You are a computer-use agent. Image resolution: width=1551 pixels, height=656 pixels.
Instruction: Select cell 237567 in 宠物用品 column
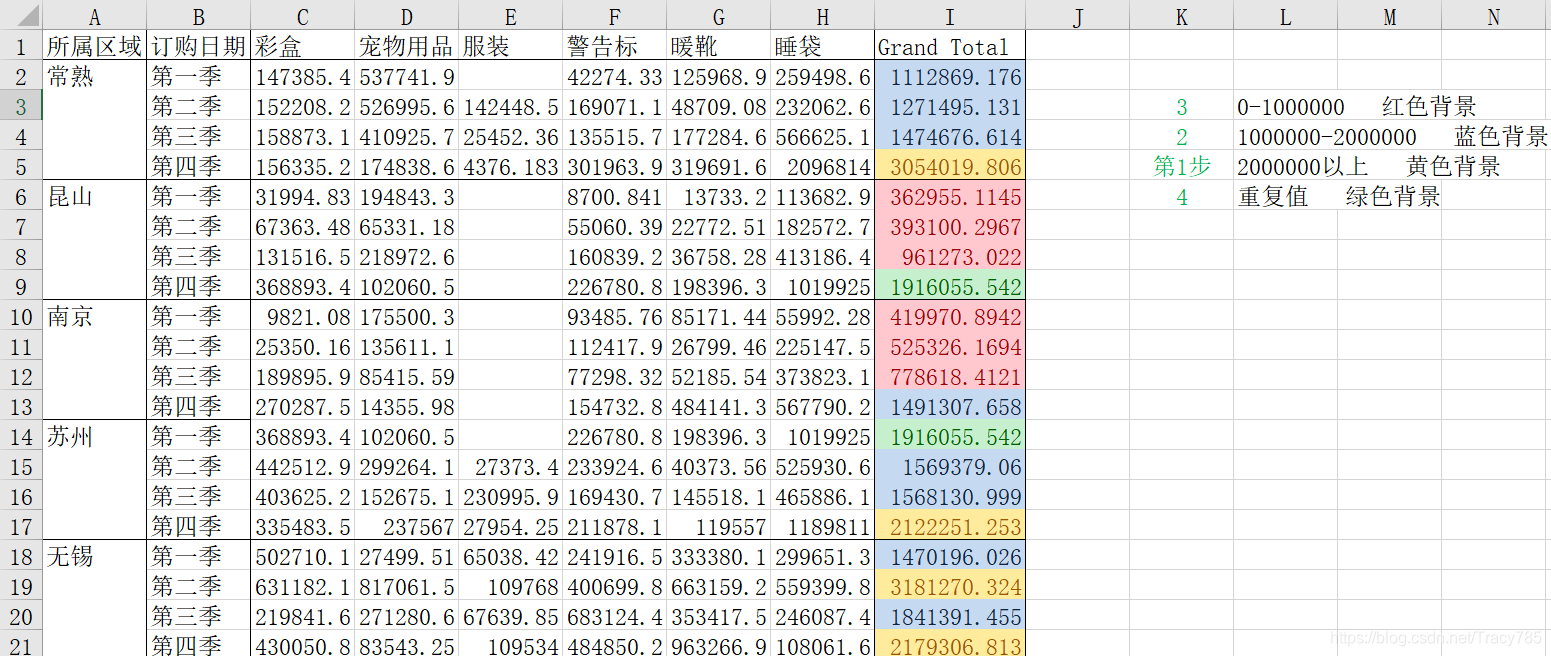tap(407, 527)
